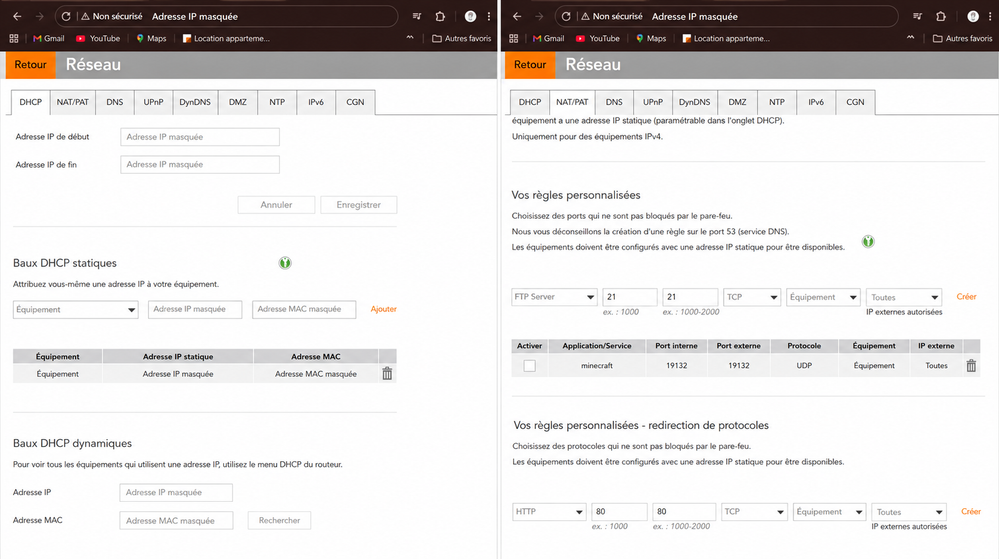Click green help icon beside Baux DHCP statiques
Viewport: 999px width, 559px height.
(285, 263)
